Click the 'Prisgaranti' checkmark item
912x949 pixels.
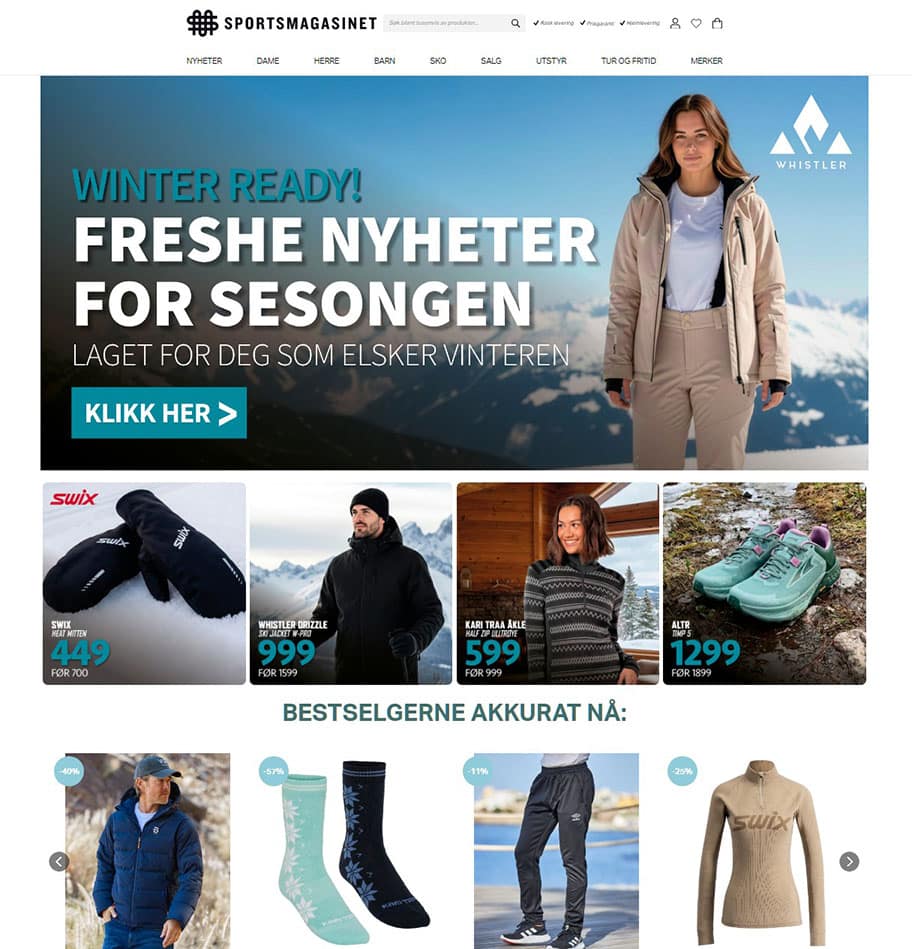click(597, 23)
